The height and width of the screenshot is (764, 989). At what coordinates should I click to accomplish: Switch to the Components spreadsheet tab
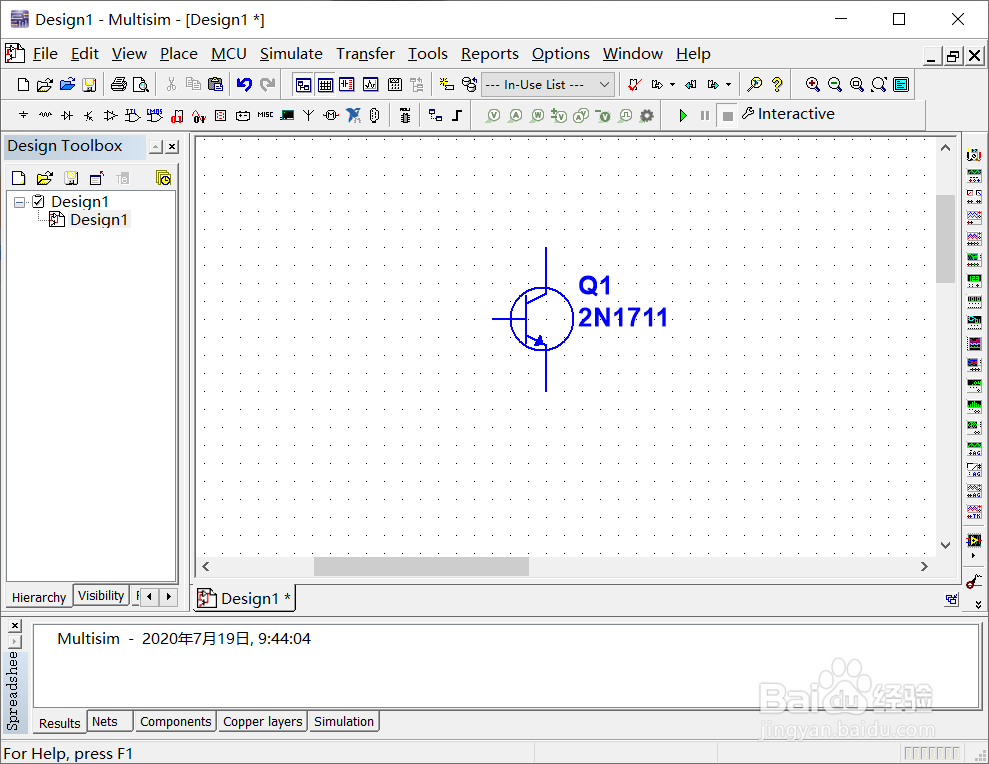tap(175, 721)
